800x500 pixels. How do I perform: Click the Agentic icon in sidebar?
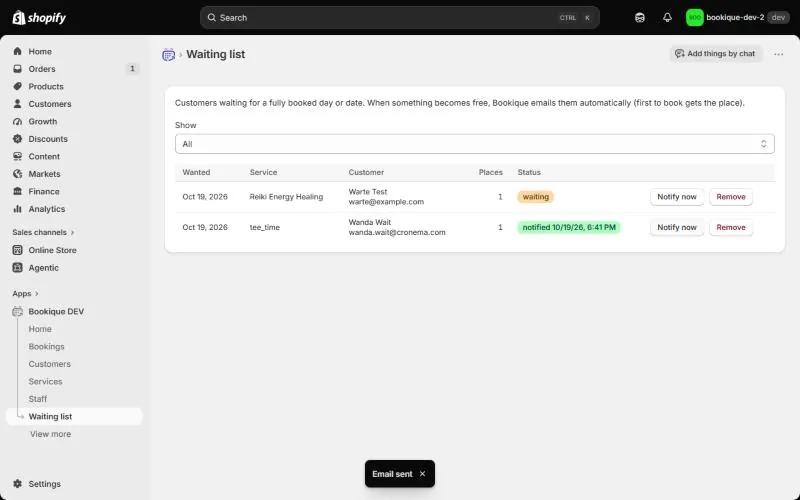point(17,267)
